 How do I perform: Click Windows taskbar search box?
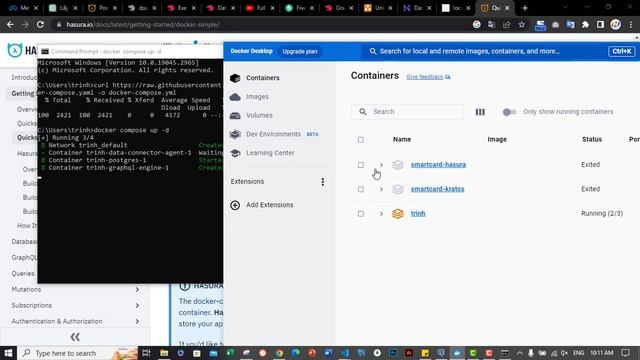tap(78, 353)
